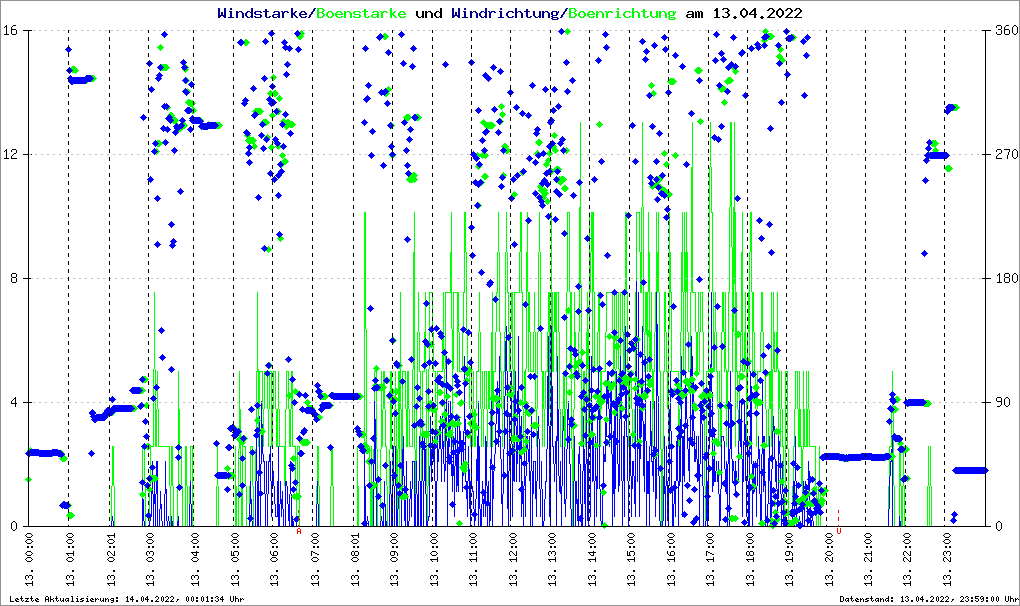Click the red sunset marker 'V'

click(839, 531)
